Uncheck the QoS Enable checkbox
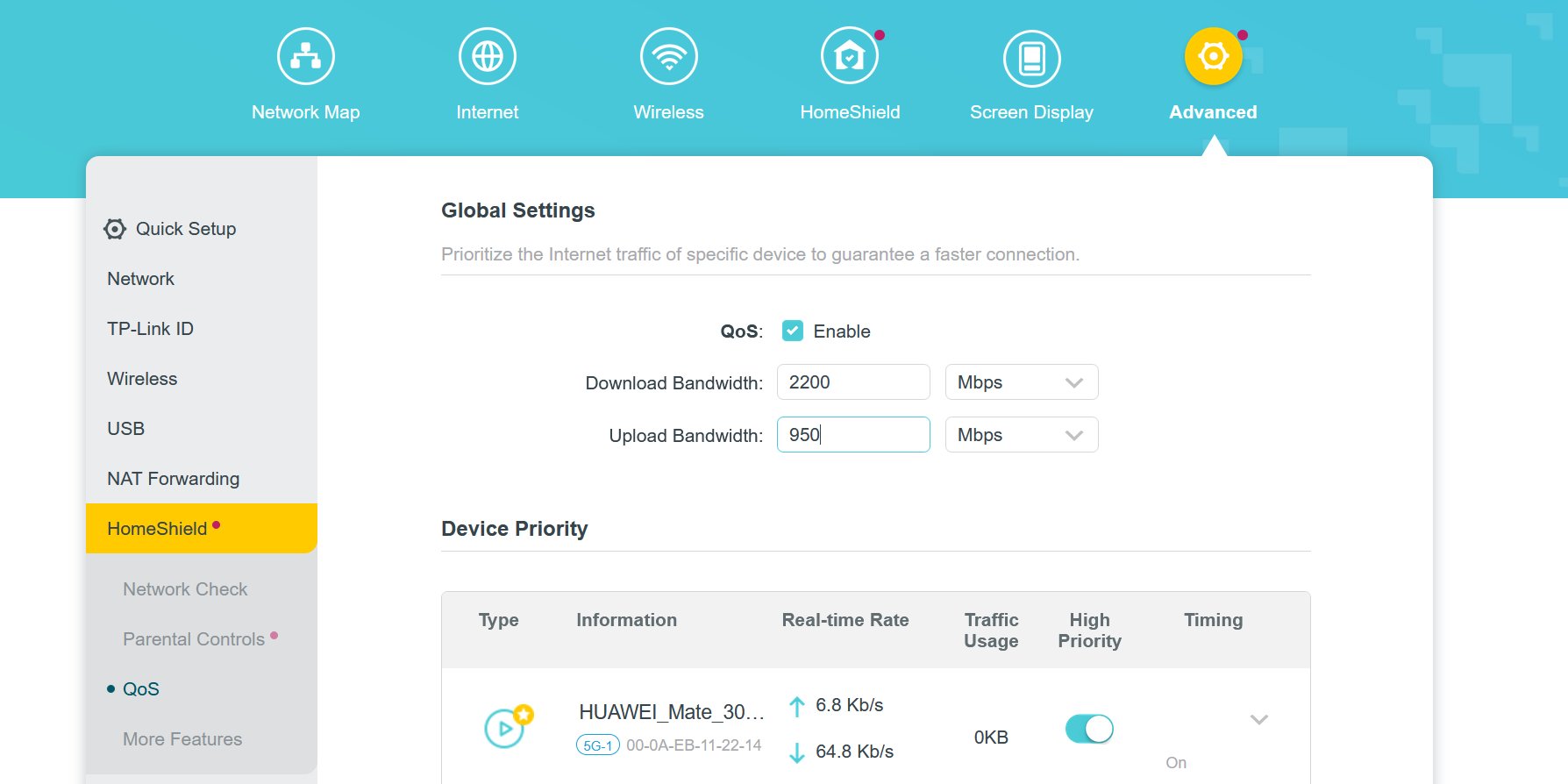The height and width of the screenshot is (784, 1568). click(x=793, y=331)
